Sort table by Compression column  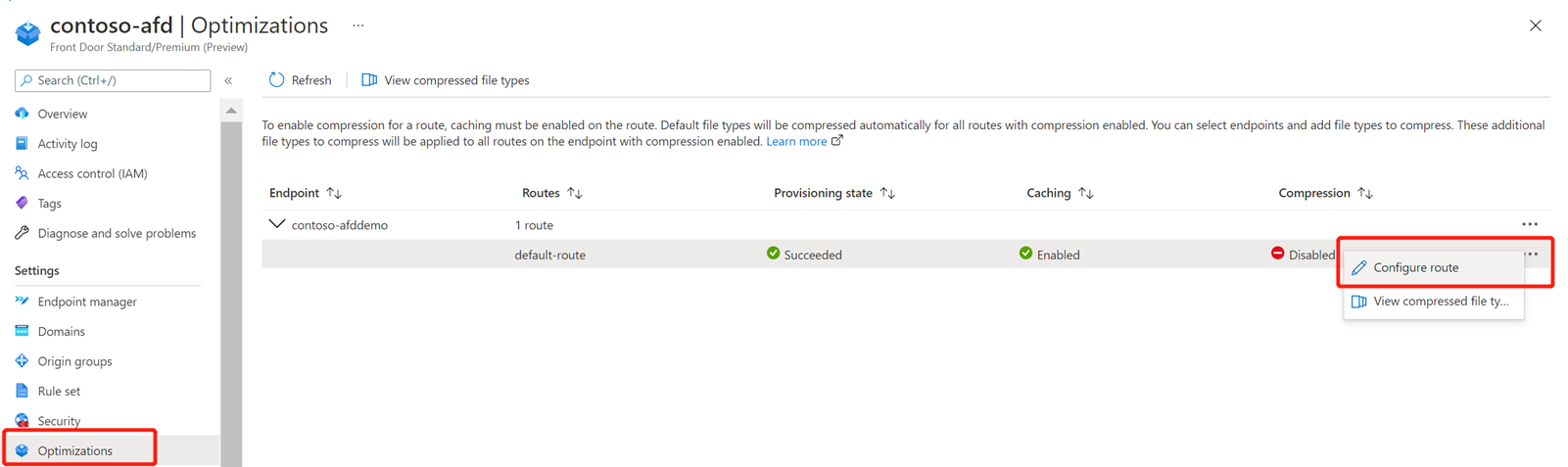click(1364, 194)
